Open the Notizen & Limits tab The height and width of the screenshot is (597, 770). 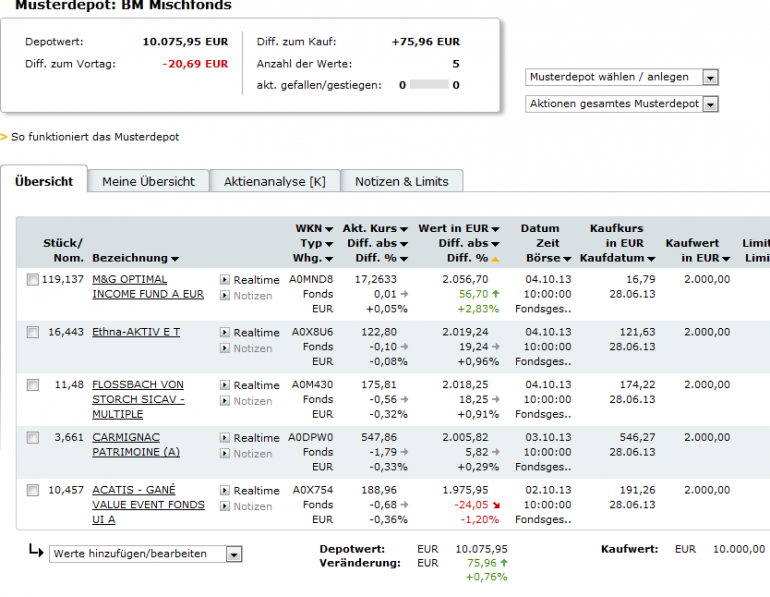(x=402, y=182)
